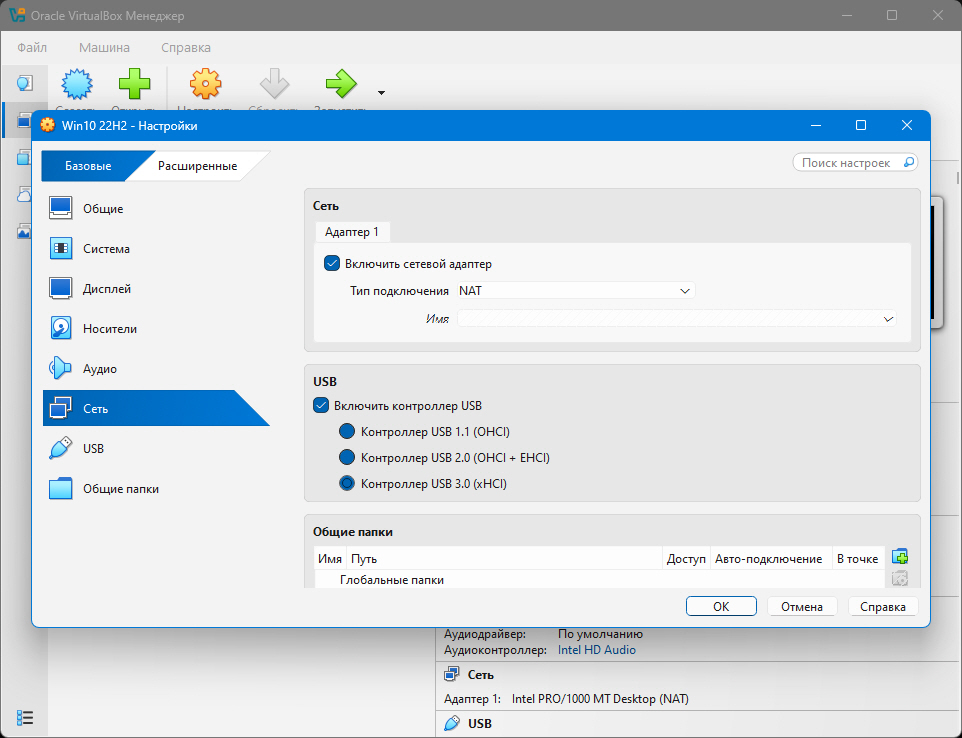The height and width of the screenshot is (738, 962).
Task: Open the Тип подключения NAT dropdown
Action: click(x=575, y=291)
